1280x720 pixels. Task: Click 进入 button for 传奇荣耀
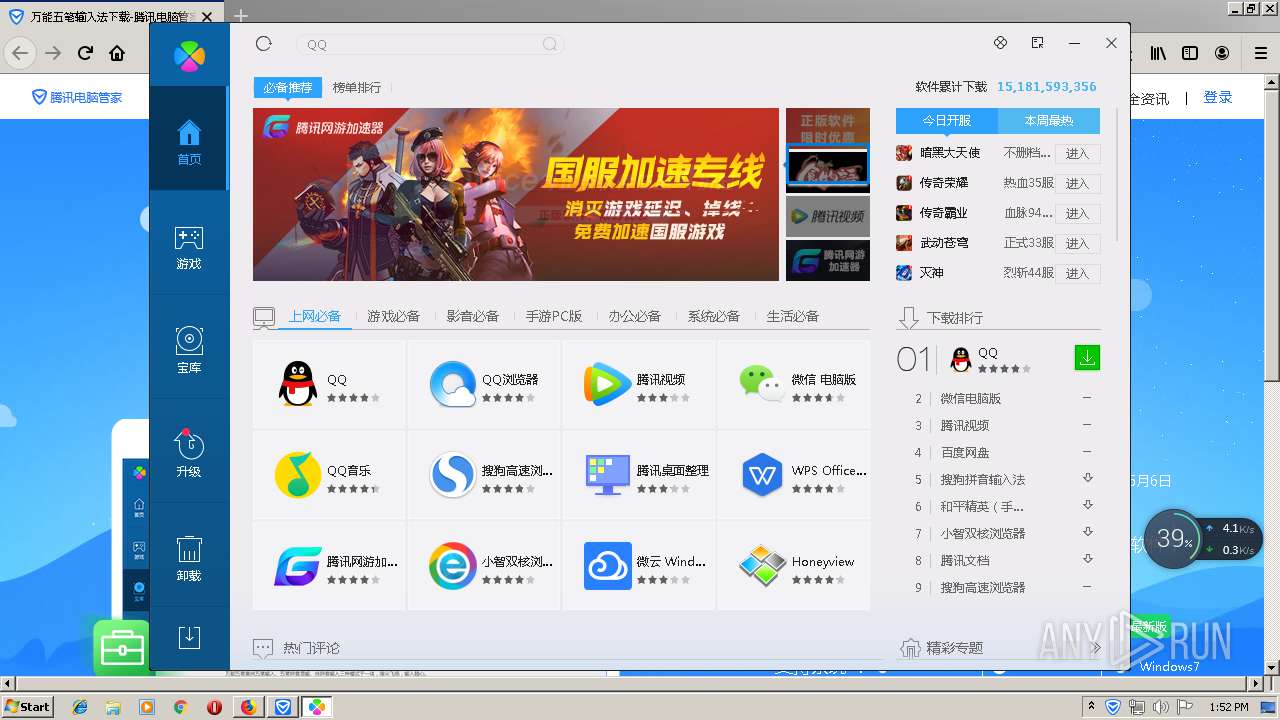point(1077,184)
